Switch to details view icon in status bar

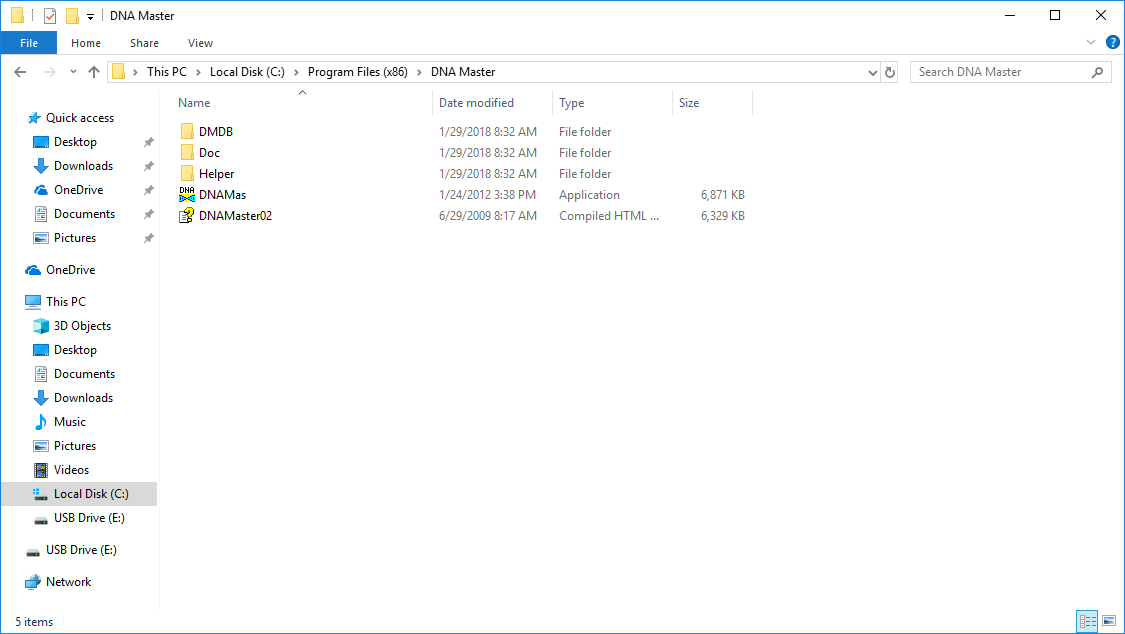tap(1088, 621)
